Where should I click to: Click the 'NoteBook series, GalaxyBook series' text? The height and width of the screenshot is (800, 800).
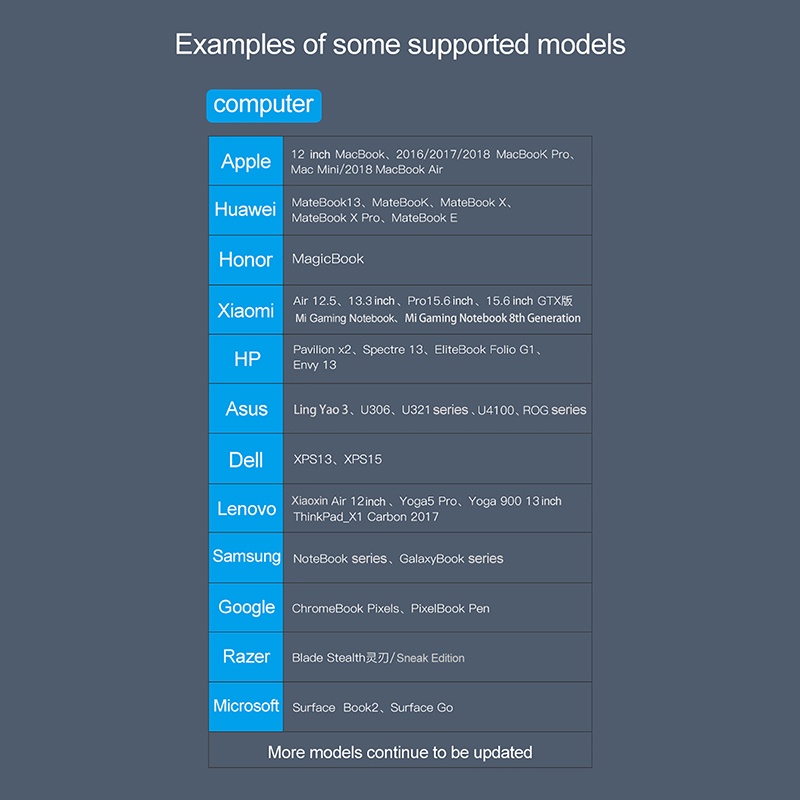(x=398, y=559)
